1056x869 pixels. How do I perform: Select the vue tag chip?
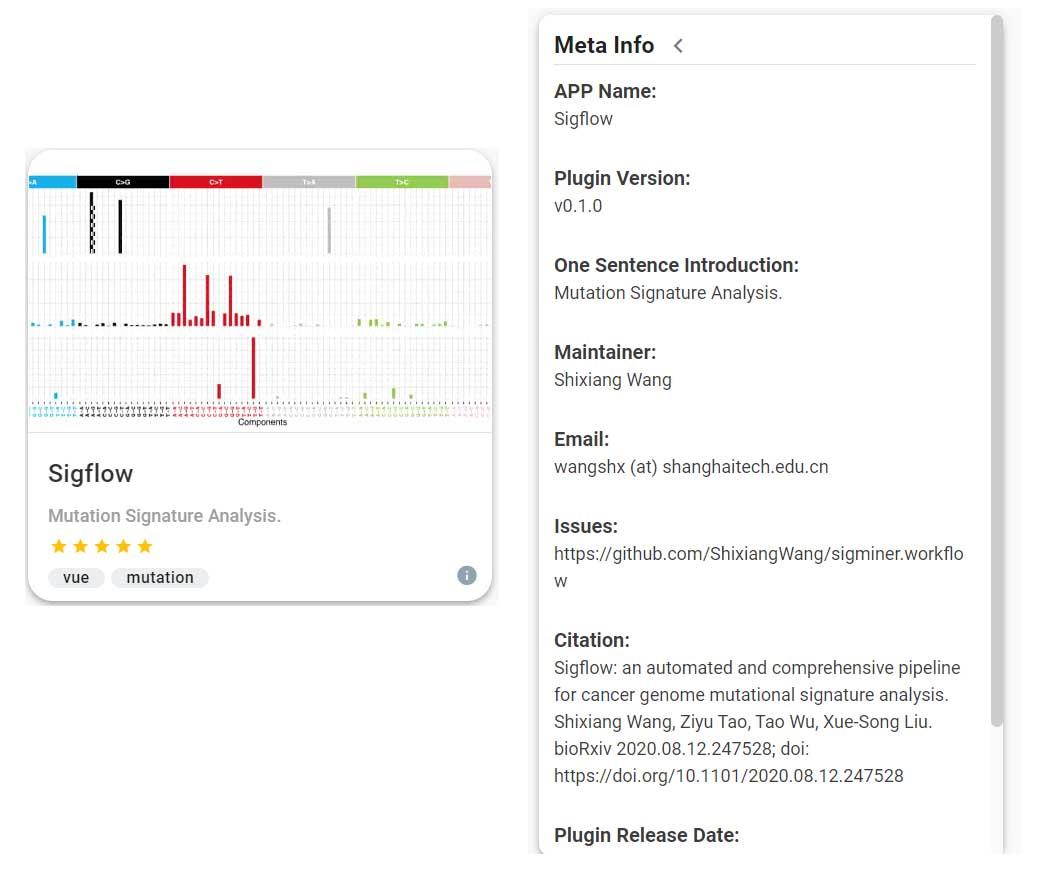pyautogui.click(x=76, y=578)
